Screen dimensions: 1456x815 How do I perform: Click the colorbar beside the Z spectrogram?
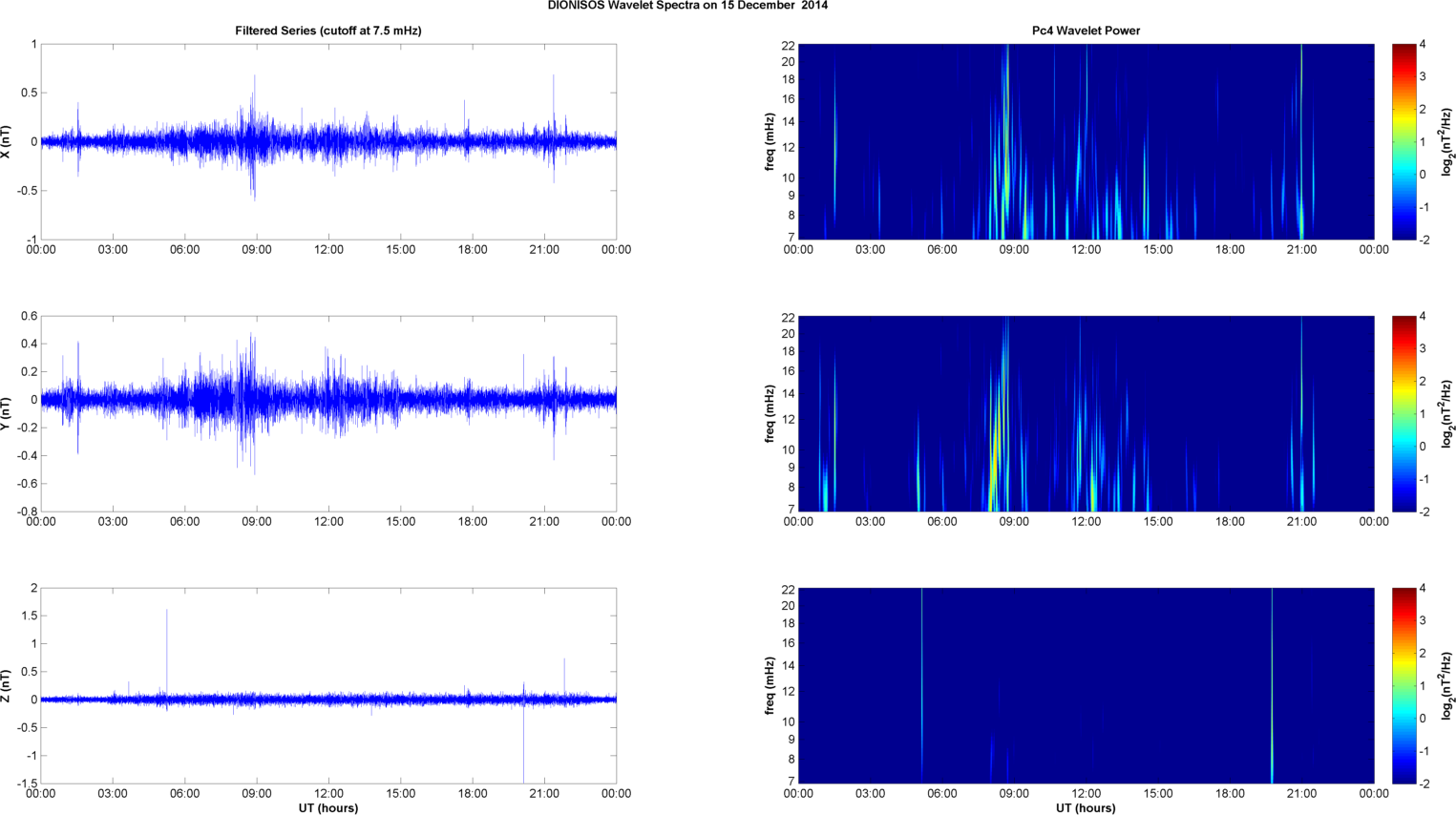pos(1403,685)
